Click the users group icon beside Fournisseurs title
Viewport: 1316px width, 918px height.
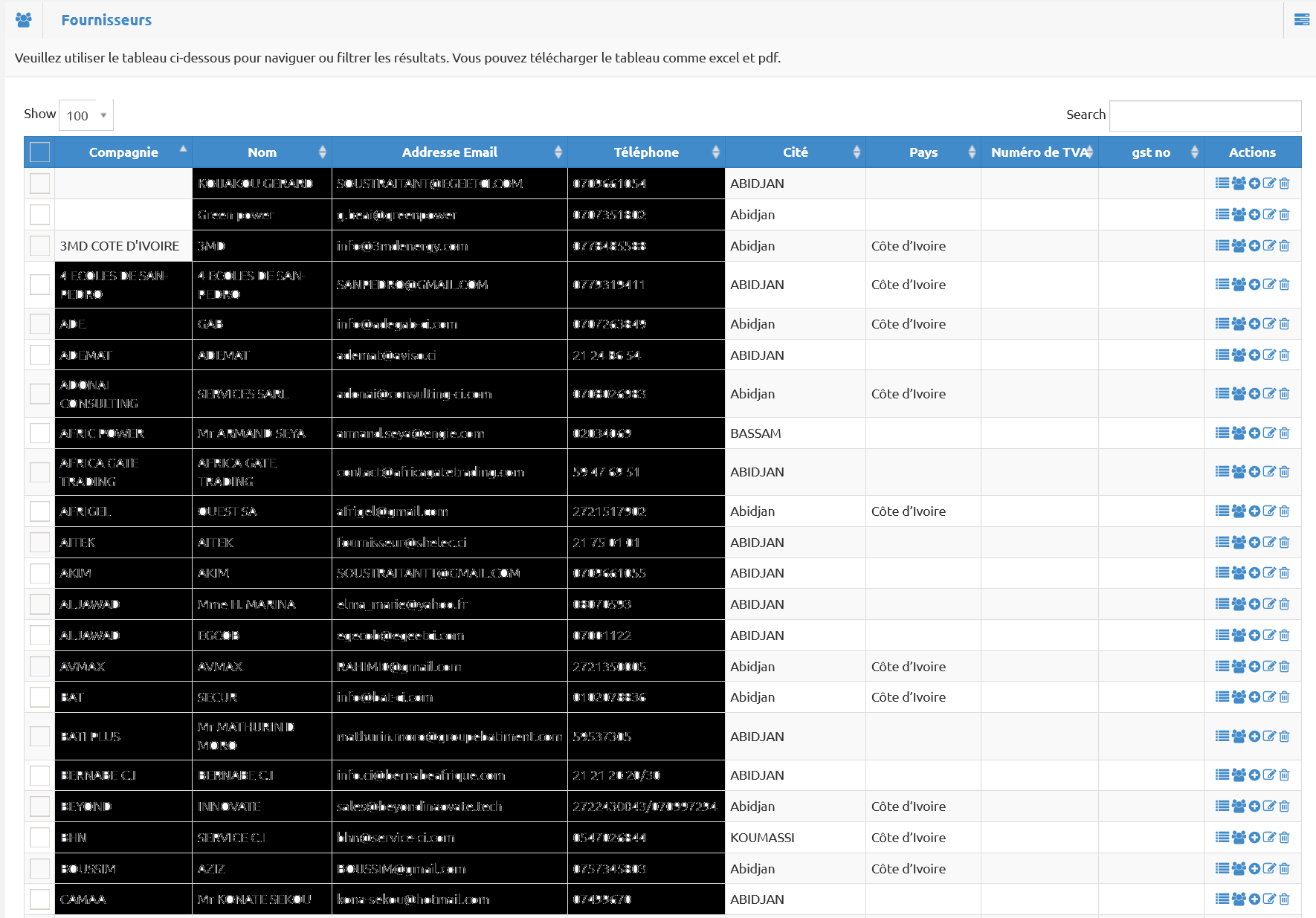click(24, 20)
